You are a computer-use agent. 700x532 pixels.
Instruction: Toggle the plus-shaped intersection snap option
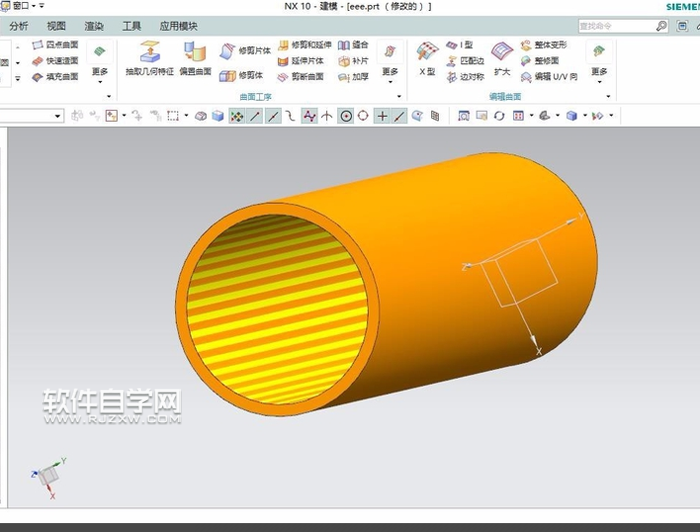tap(382, 116)
